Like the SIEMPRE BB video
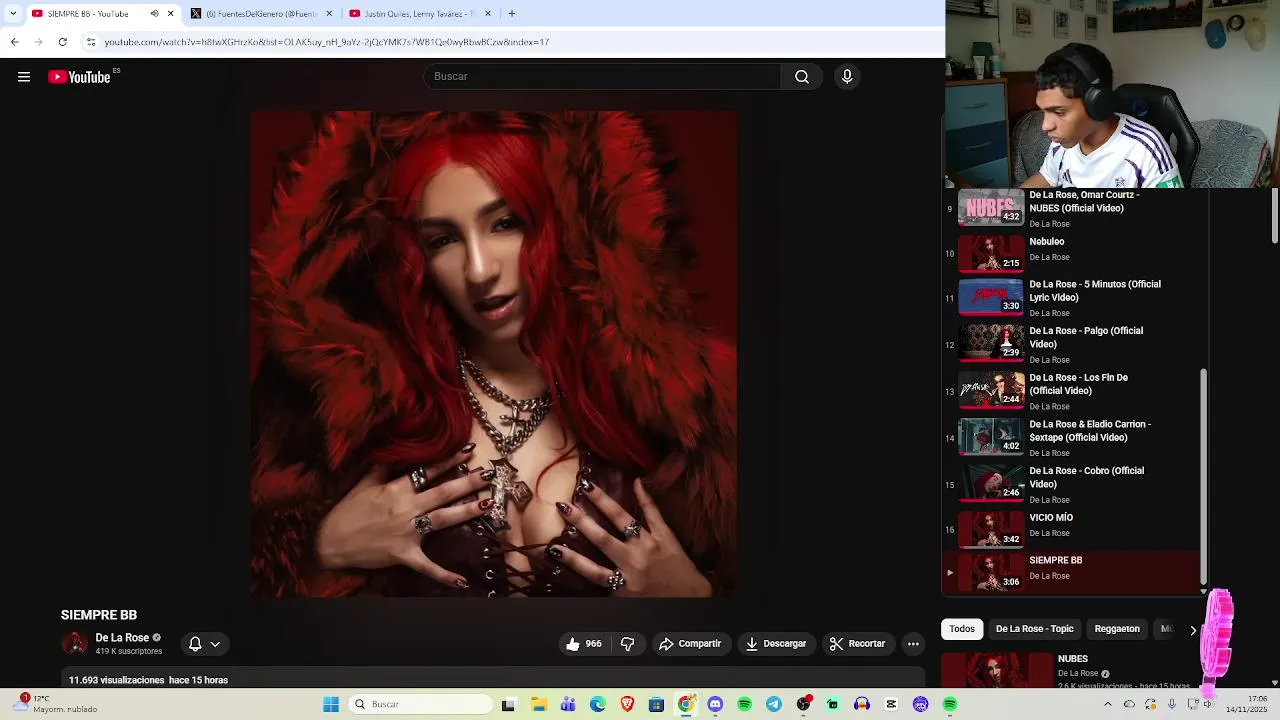The height and width of the screenshot is (720, 1280). [584, 644]
